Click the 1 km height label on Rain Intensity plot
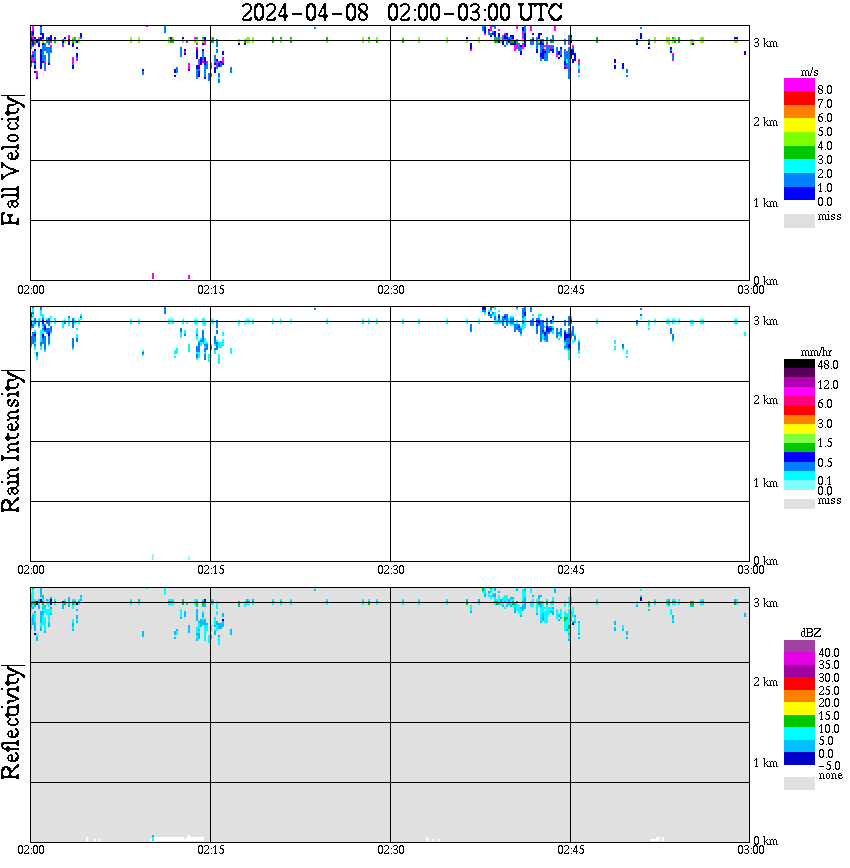The image size is (850, 868). 766,483
